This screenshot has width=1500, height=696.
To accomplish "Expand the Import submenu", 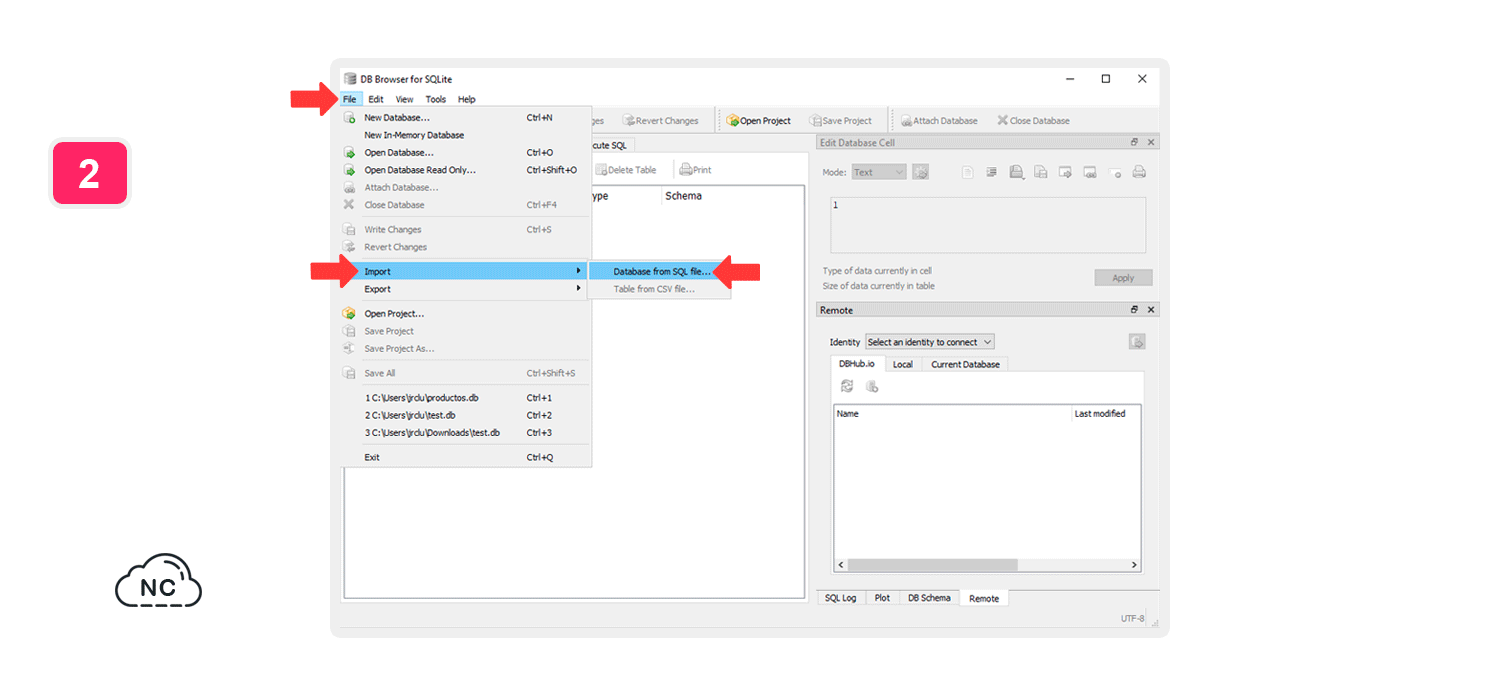I will [x=466, y=271].
